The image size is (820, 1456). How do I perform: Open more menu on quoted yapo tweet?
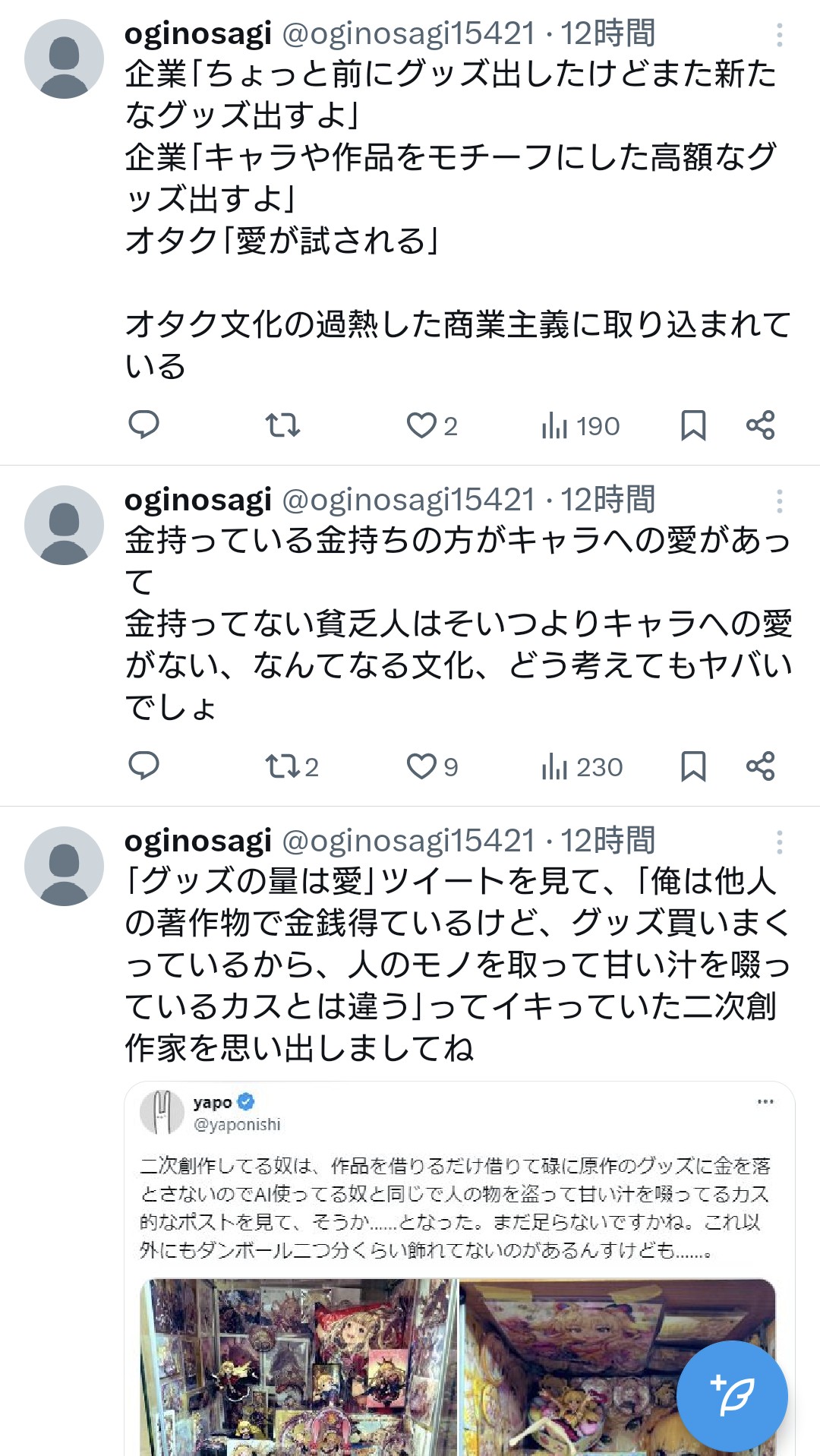[x=765, y=1101]
